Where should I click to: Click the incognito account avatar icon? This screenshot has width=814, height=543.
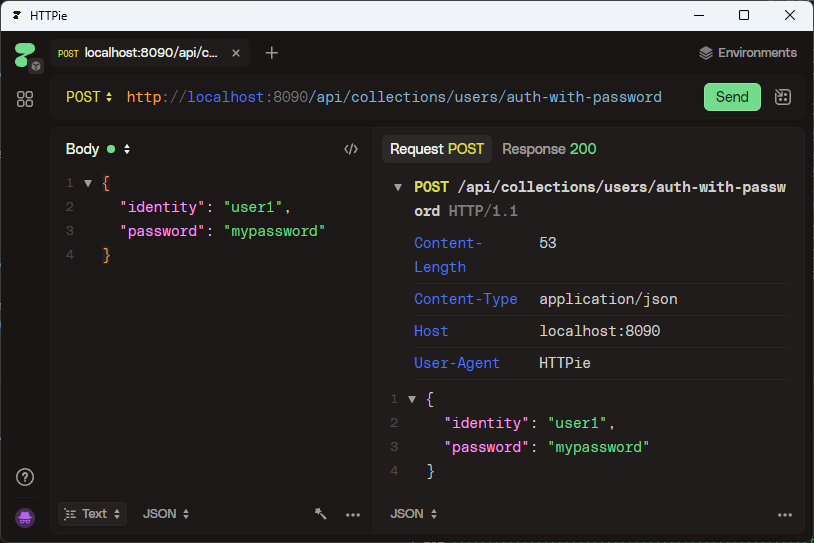(25, 517)
